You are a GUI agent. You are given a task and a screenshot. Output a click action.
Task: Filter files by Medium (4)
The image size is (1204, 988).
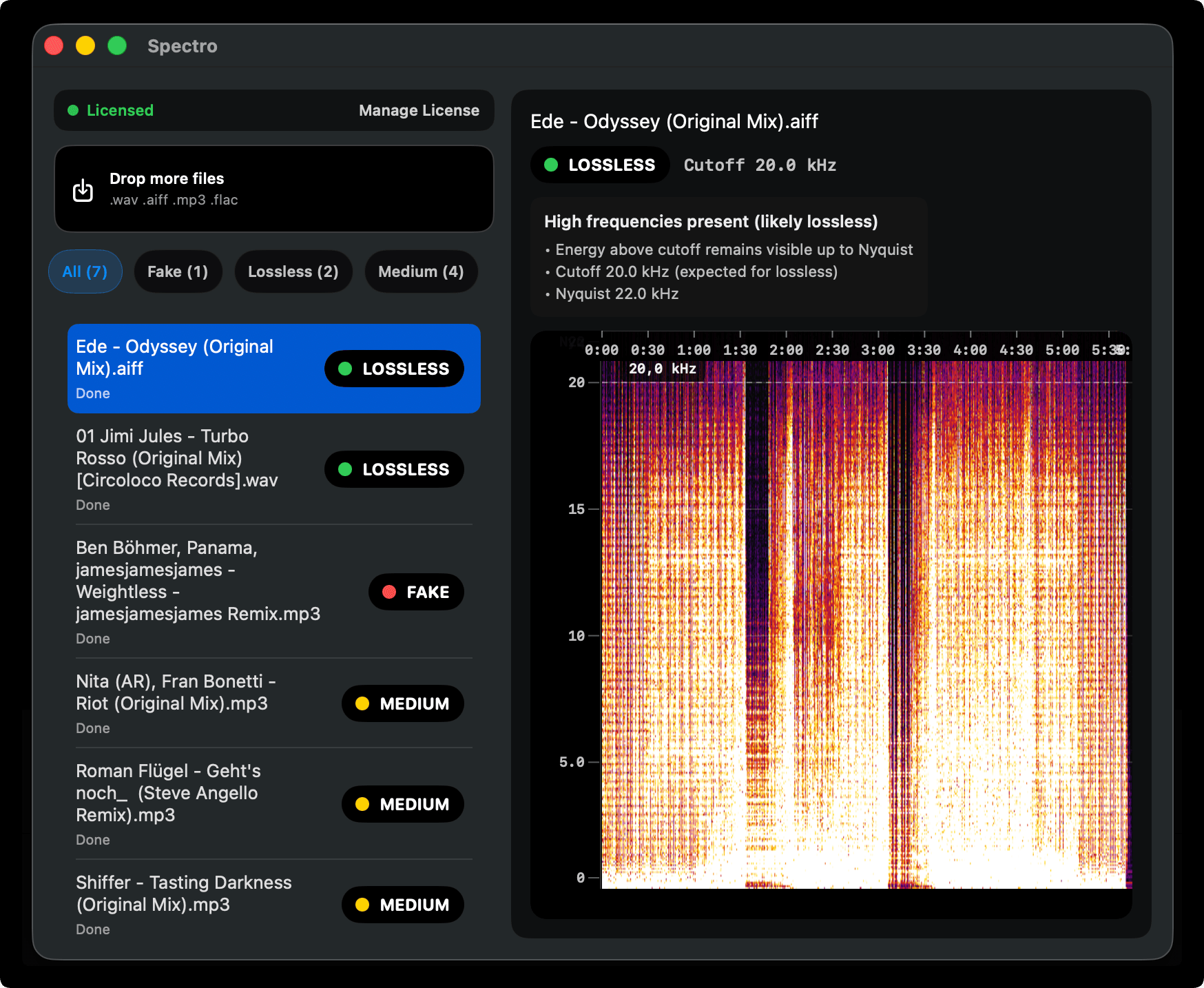[x=421, y=271]
